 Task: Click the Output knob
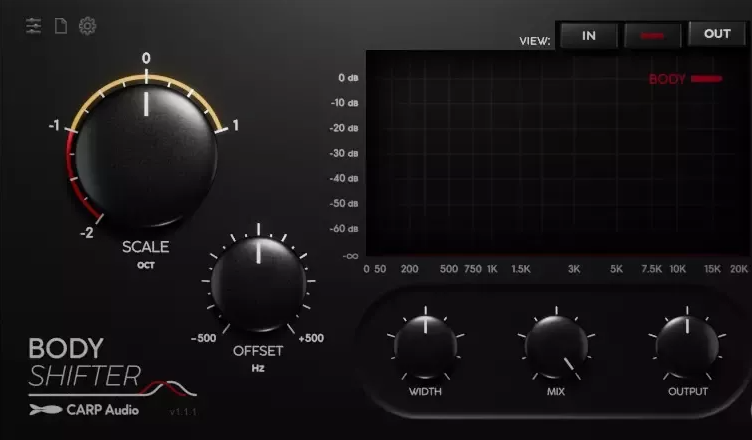[x=687, y=347]
